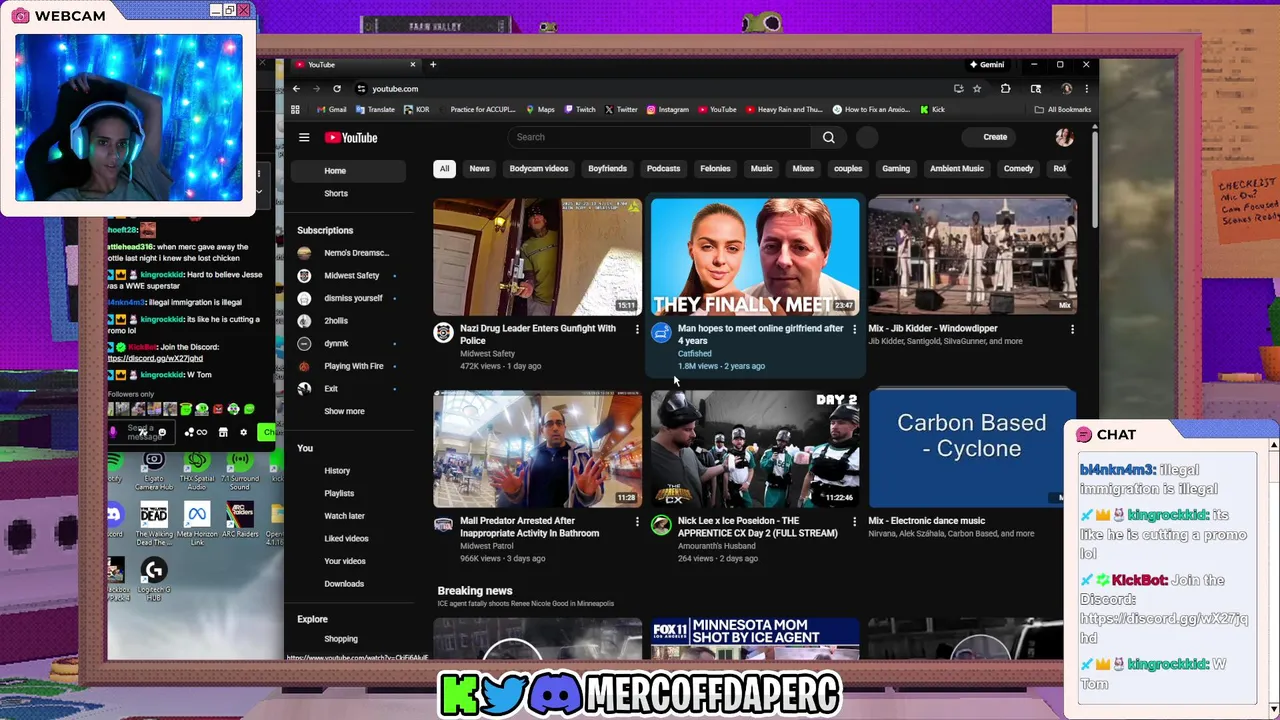The width and height of the screenshot is (1280, 720).
Task: Click the YouTube search magnifier button
Action: tap(828, 137)
